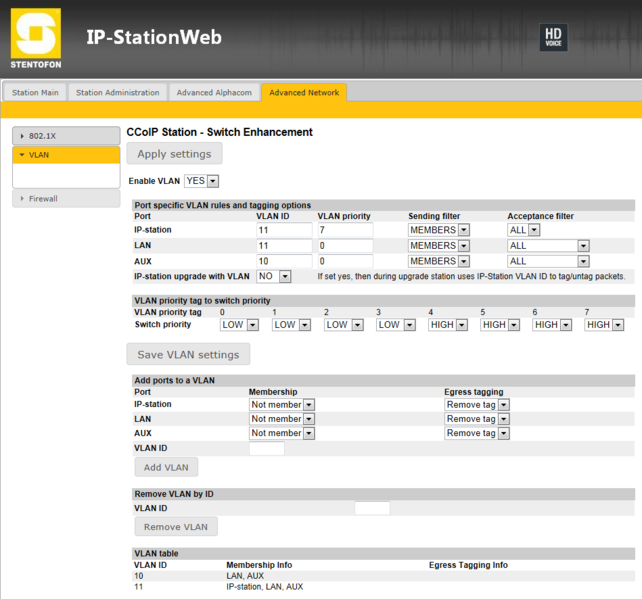The width and height of the screenshot is (642, 599).
Task: Click VLAN ID field under Remove VLAN
Action: 372,508
